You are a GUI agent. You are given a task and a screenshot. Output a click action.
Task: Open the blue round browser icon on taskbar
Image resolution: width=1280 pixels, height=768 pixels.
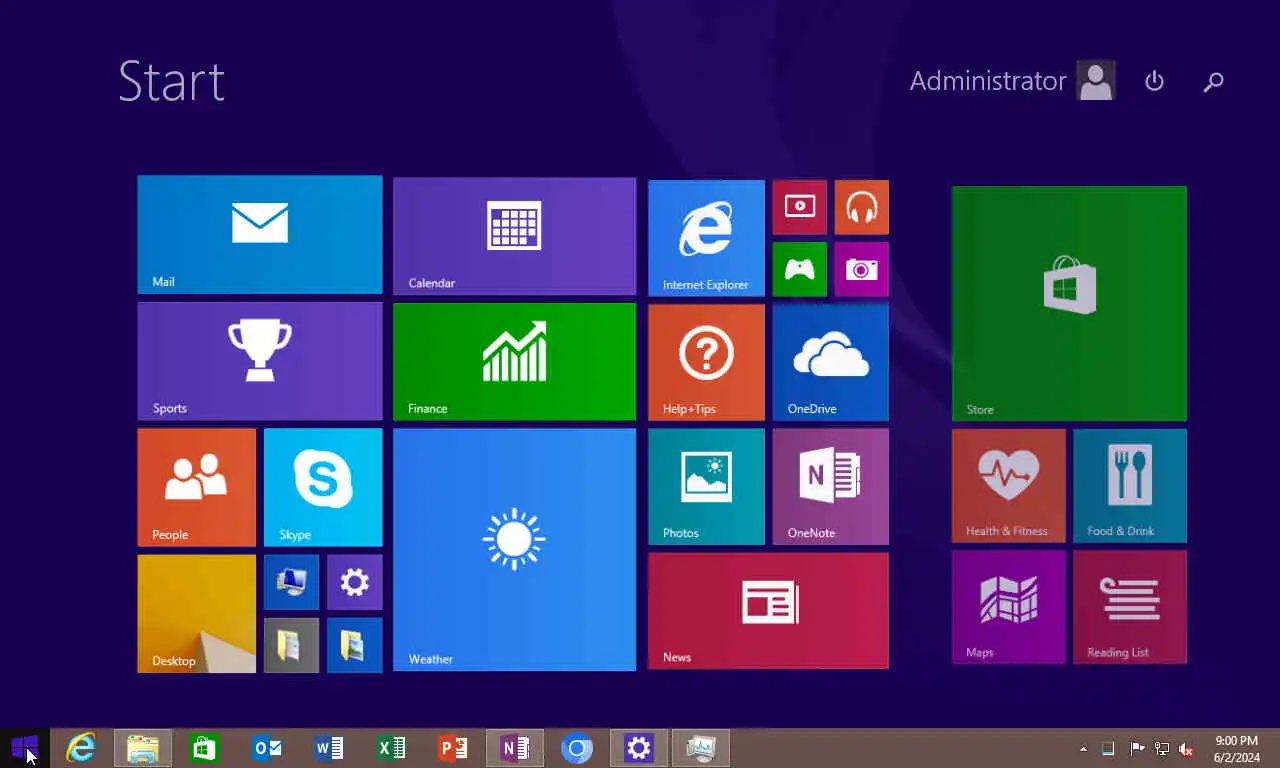577,748
